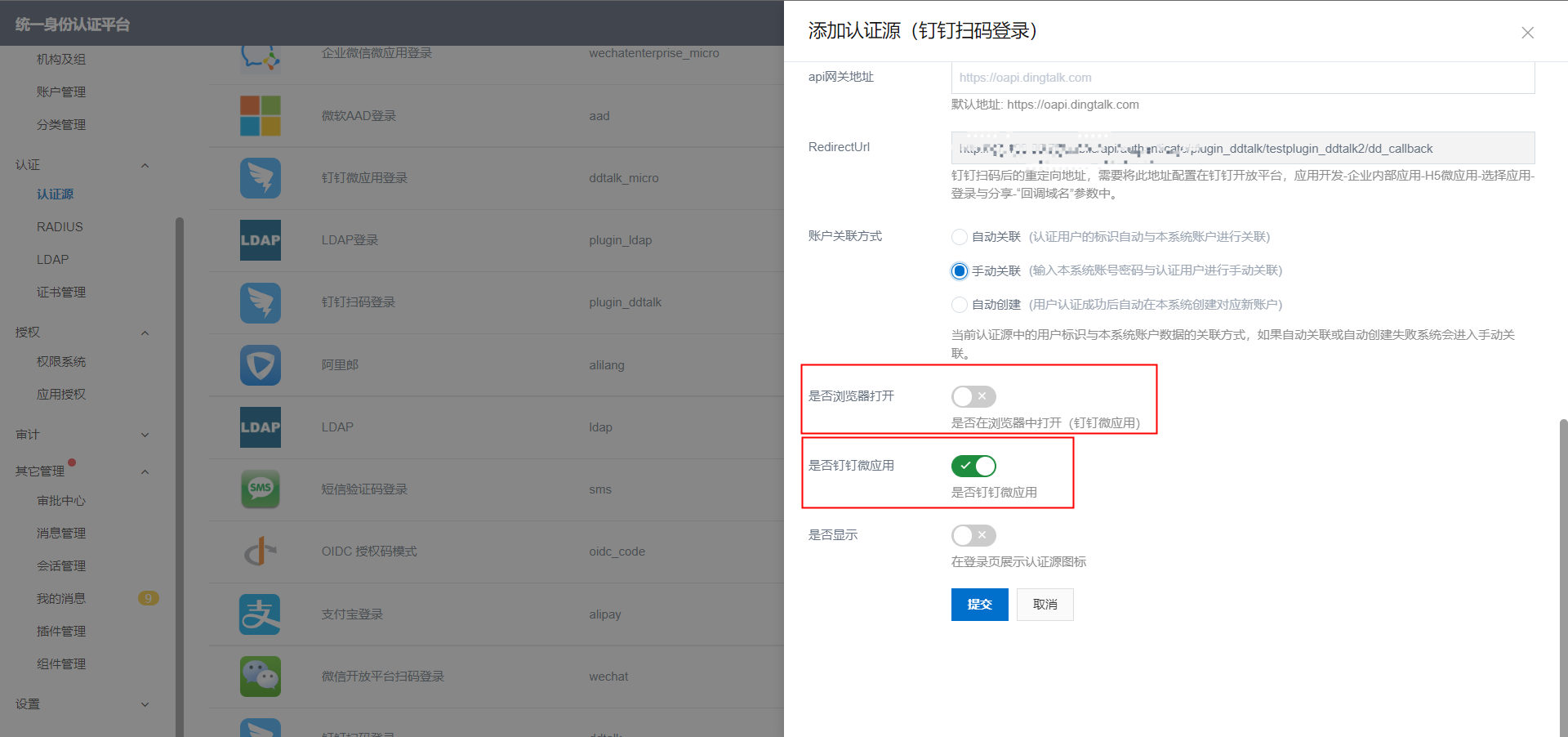Click the 微软AAD登录 row name

point(359,116)
